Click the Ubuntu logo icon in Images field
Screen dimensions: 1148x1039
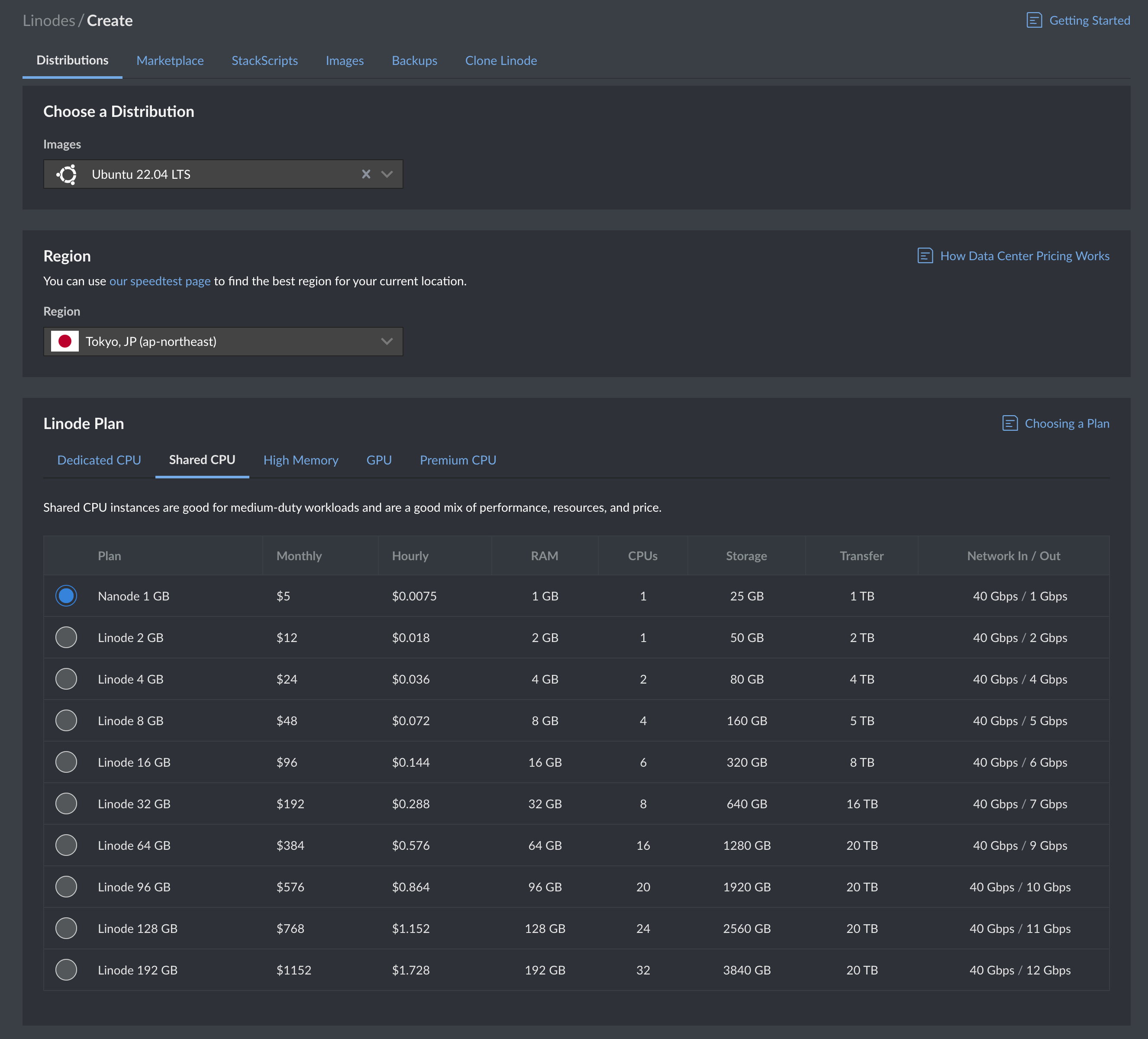[67, 174]
